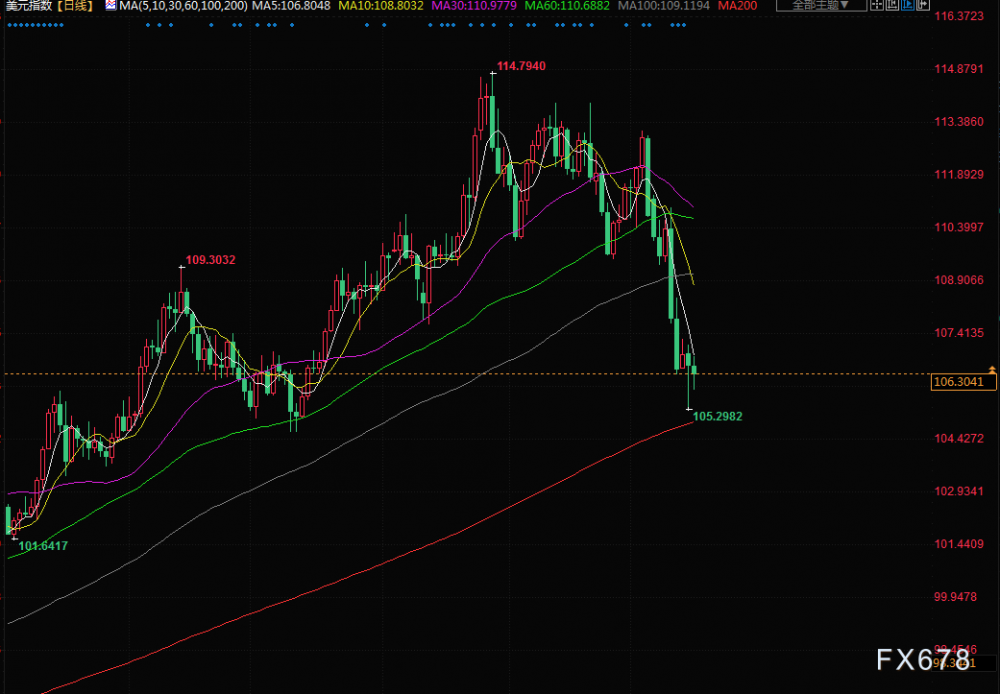Click the crosshair cursor icon
Image resolution: width=1000 pixels, height=694 pixels.
(x=877, y=5)
